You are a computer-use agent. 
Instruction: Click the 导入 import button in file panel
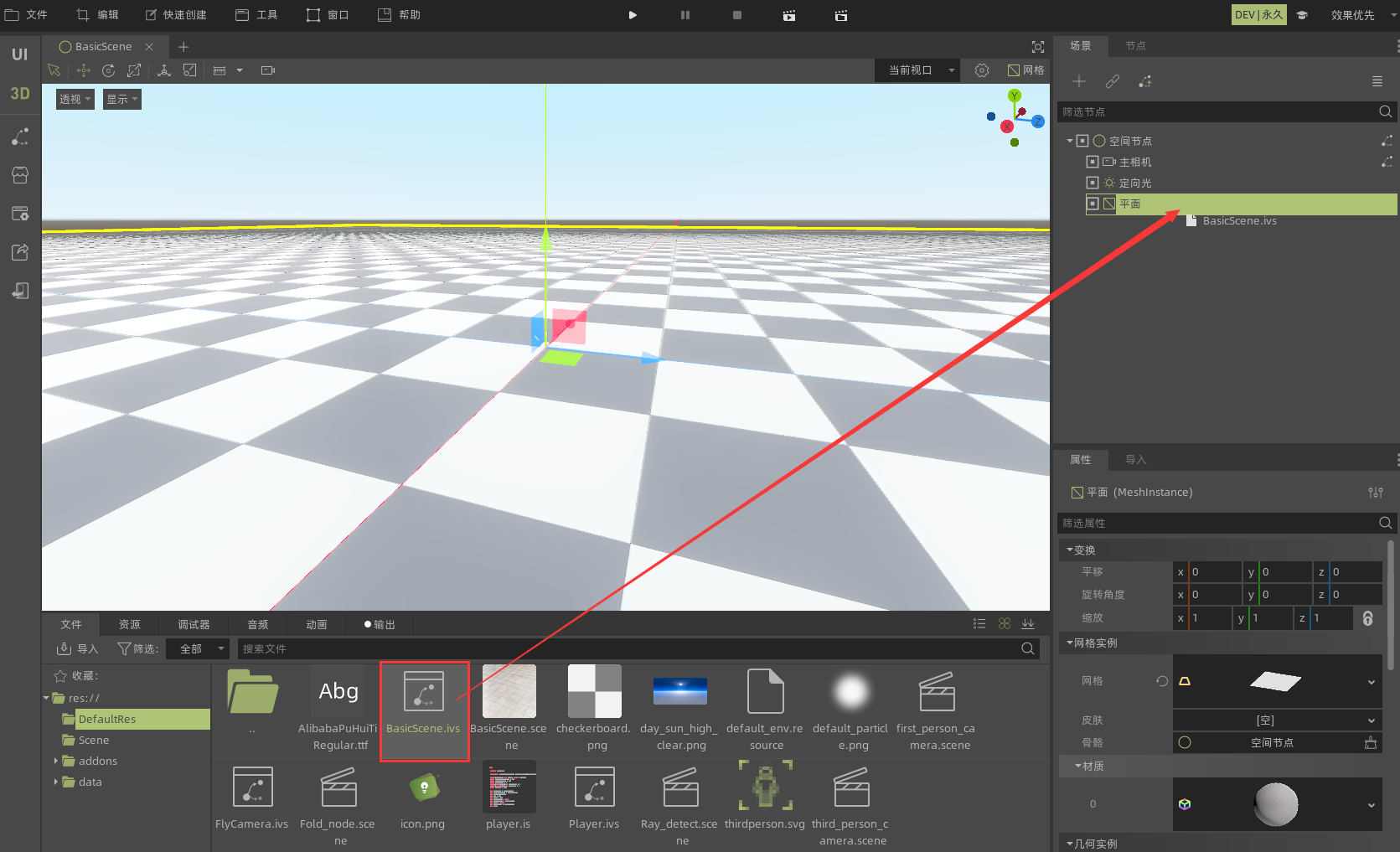(x=78, y=648)
